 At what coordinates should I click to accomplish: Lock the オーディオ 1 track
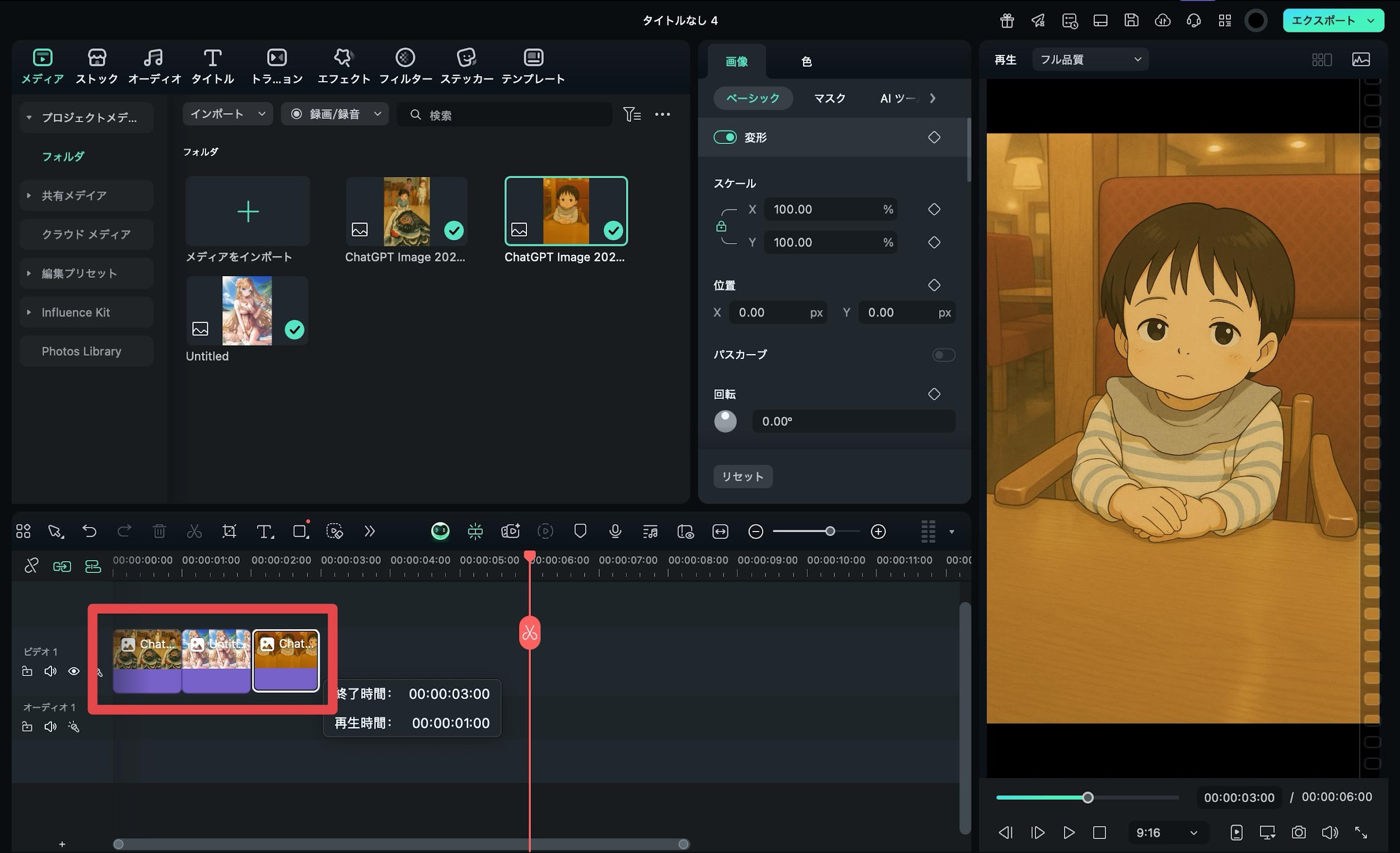click(x=27, y=726)
